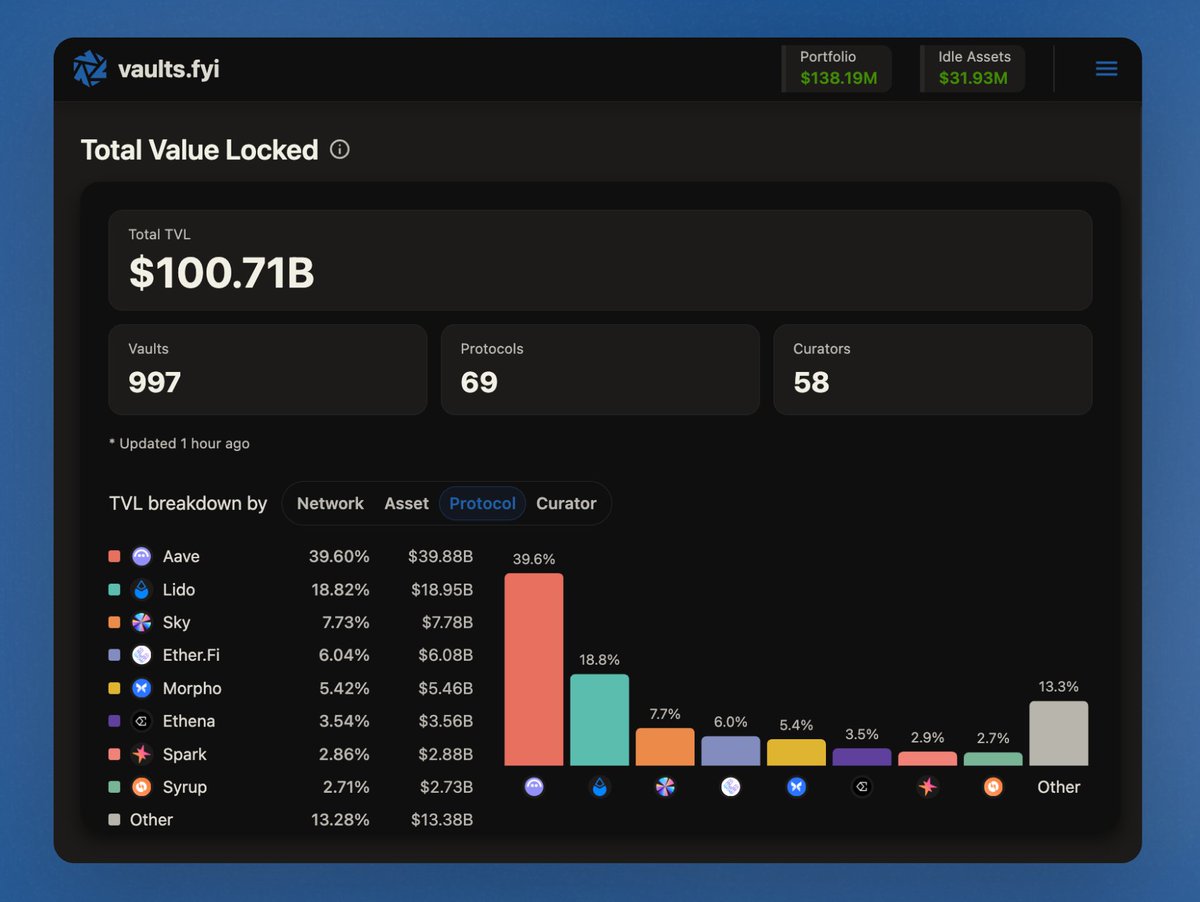
Task: Select the Lido droplet icon
Action: (141, 589)
